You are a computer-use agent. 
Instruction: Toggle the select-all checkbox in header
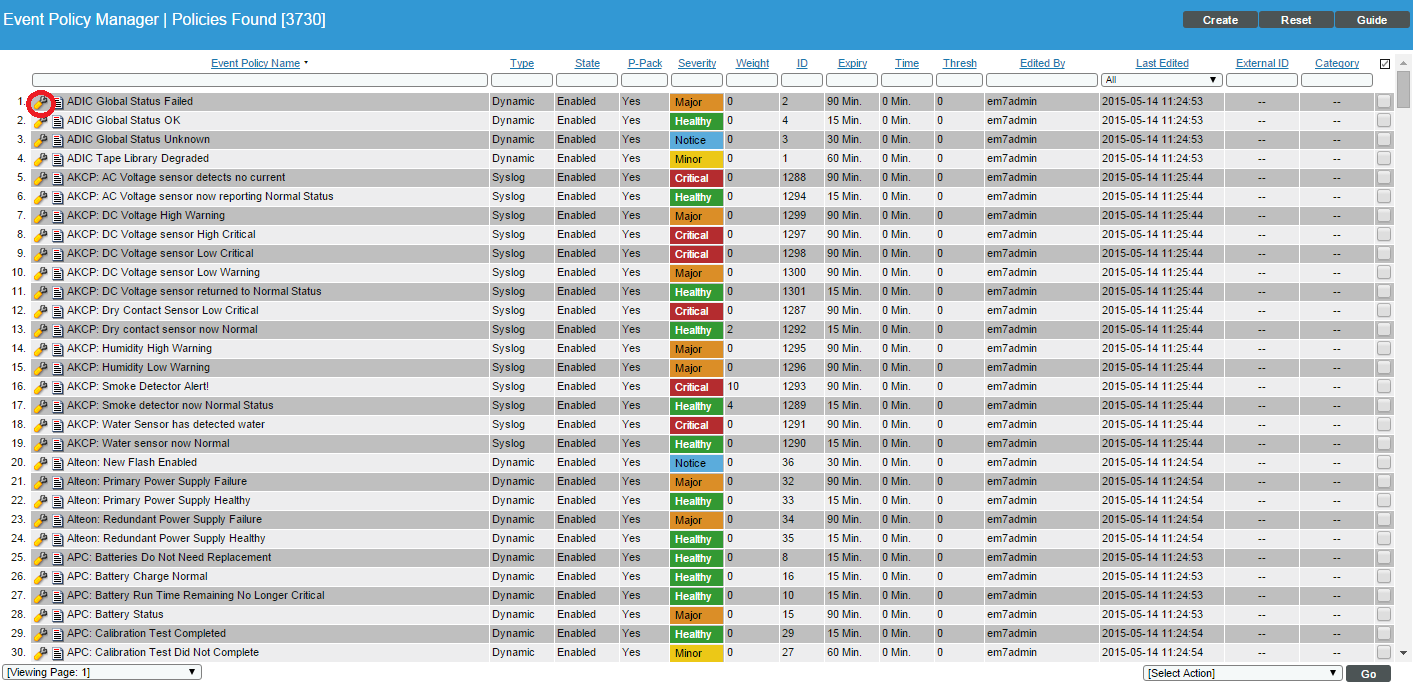[x=1384, y=64]
